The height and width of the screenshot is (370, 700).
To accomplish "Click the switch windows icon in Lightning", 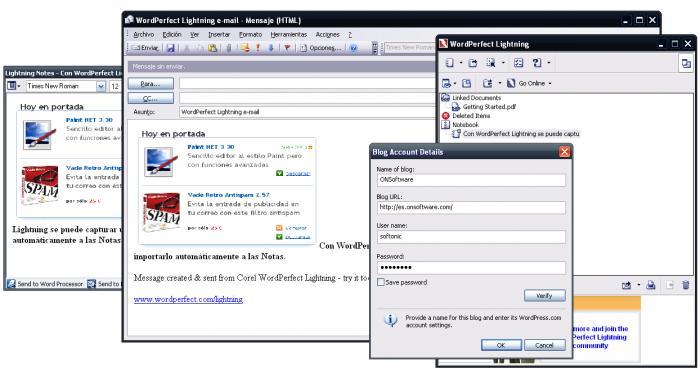I will click(686, 63).
